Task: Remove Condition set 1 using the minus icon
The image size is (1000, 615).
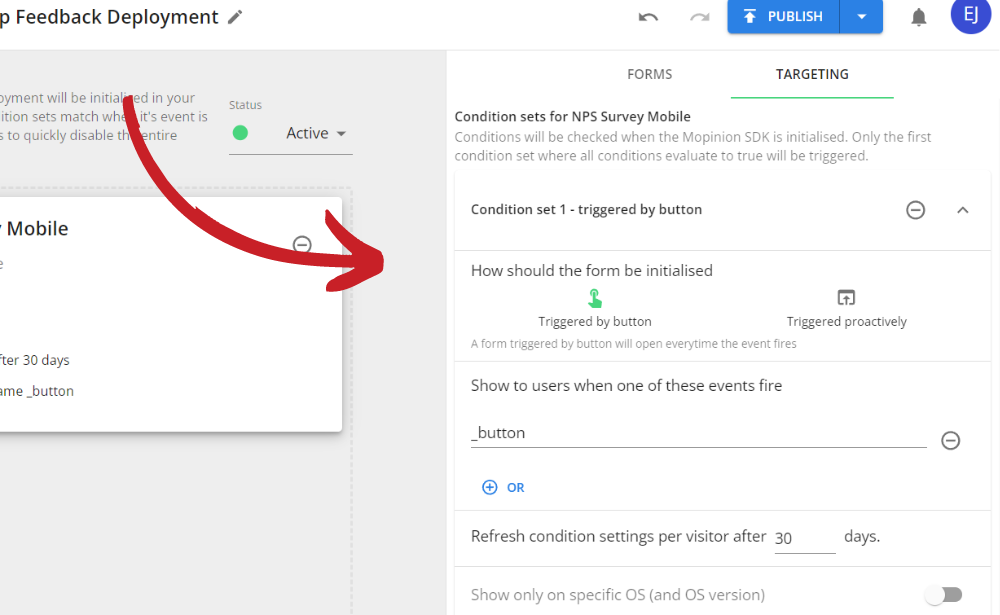Action: coord(915,210)
